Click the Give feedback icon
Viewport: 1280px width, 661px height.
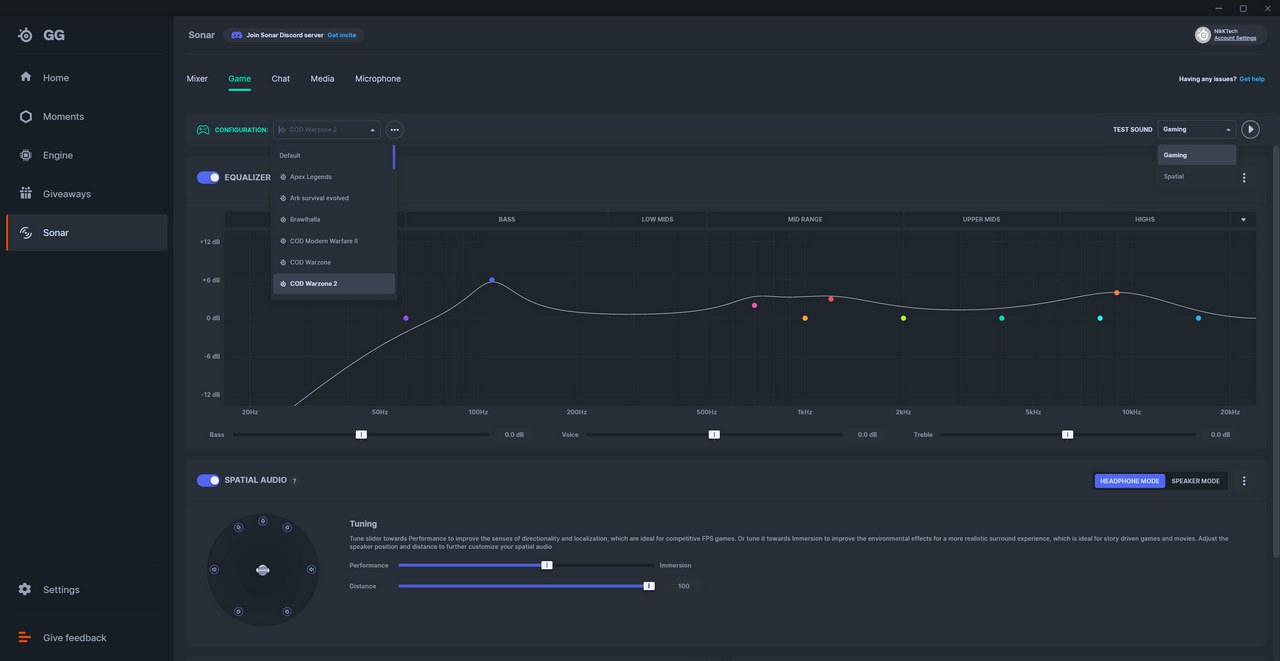click(x=25, y=638)
